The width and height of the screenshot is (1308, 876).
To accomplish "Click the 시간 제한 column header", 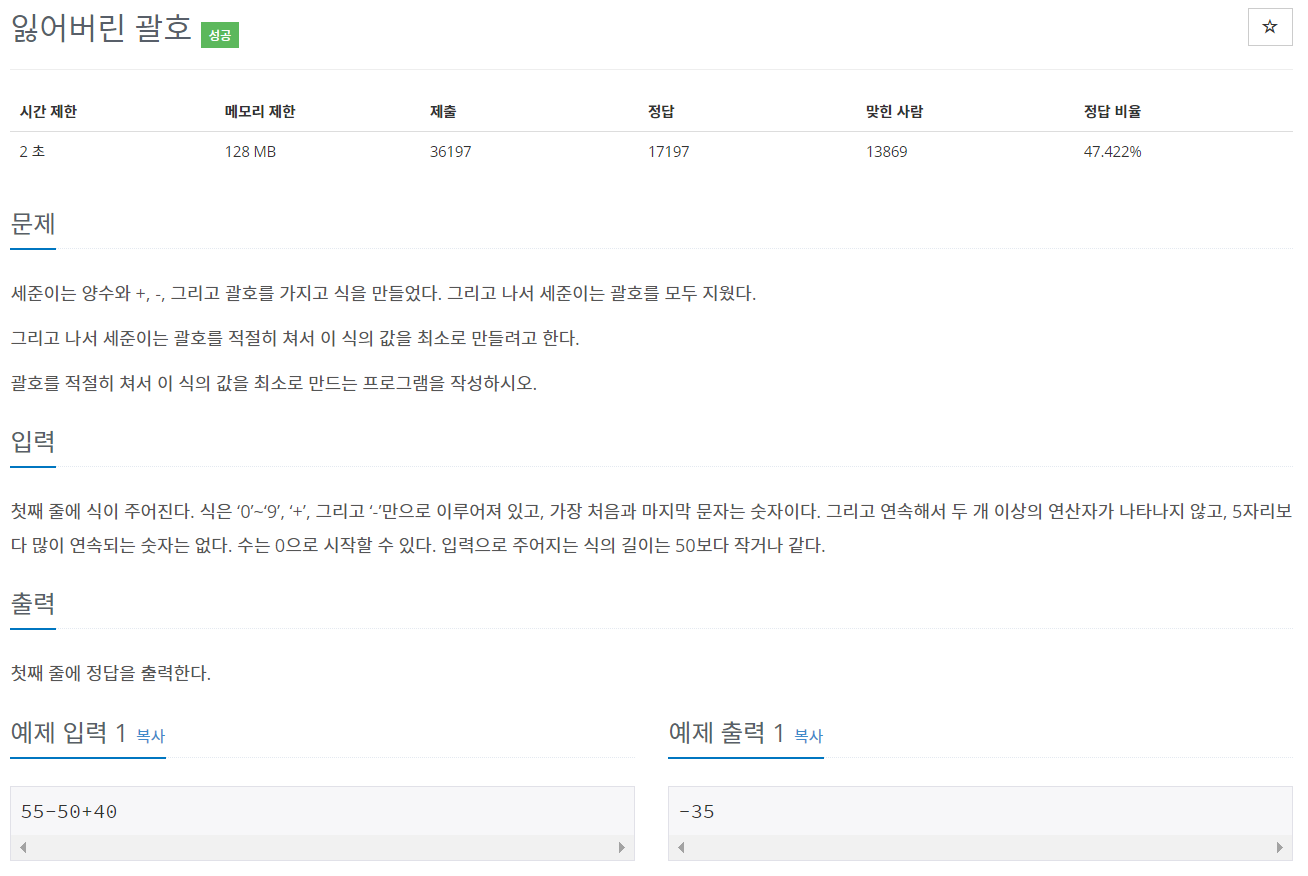I will pos(48,111).
